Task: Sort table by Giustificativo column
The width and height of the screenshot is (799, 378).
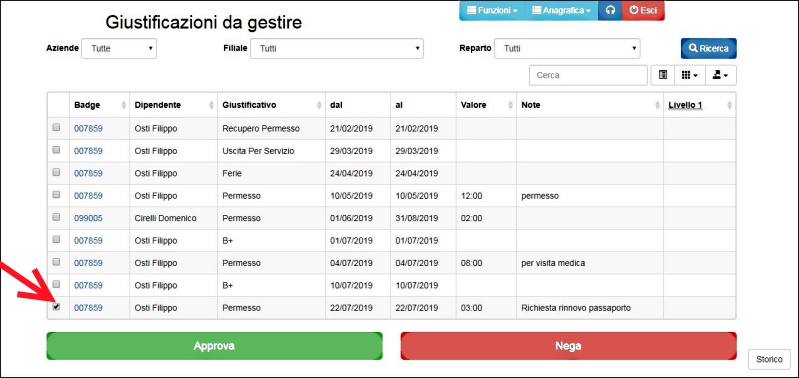Action: click(271, 105)
